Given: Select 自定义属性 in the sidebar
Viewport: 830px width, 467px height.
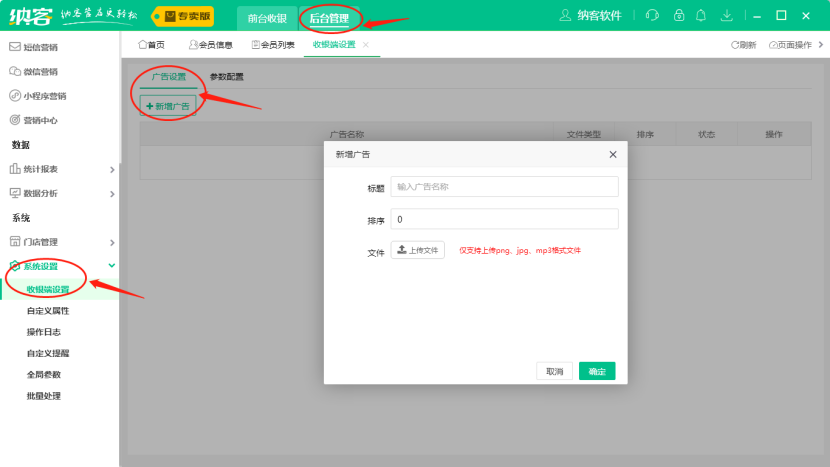Looking at the screenshot, I should point(48,311).
